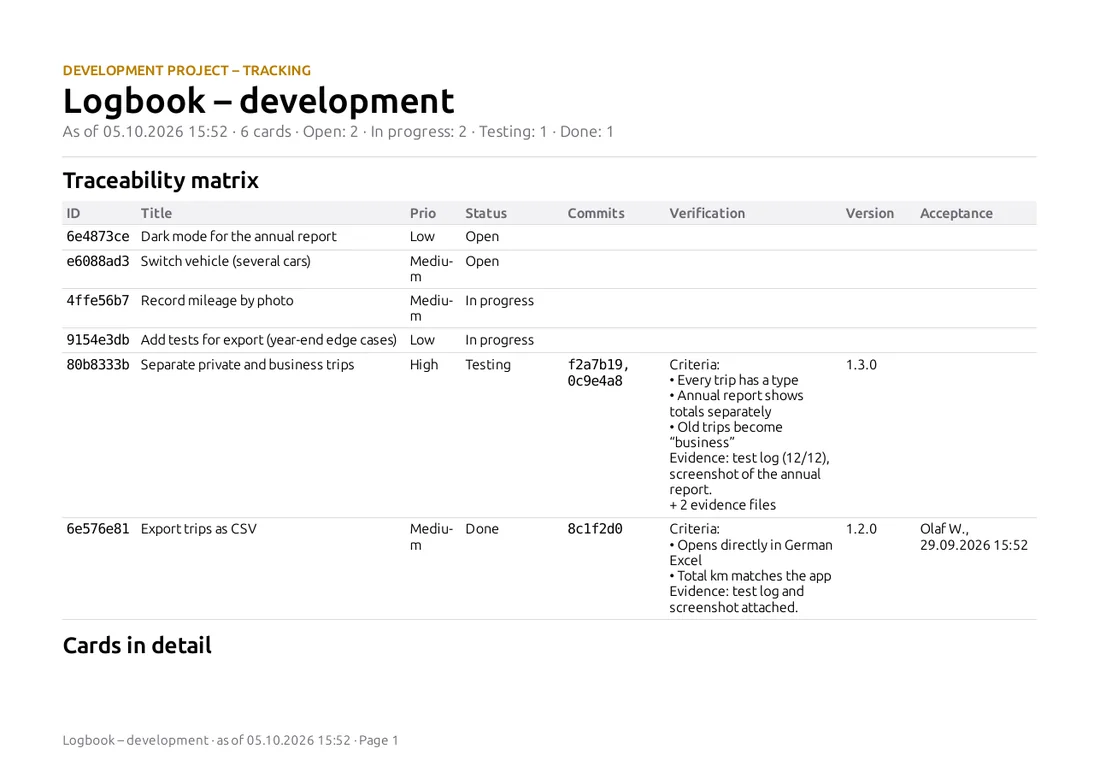Click 'Separate private and business trips' title
This screenshot has height=778, width=1100.
click(247, 365)
